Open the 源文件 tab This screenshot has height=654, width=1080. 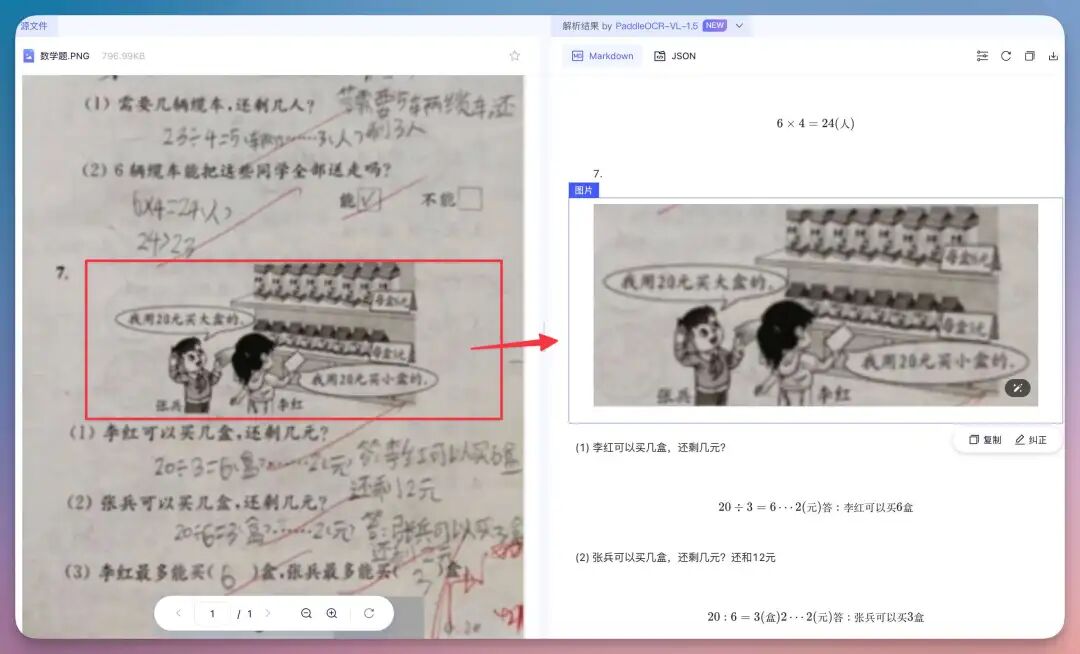32,25
